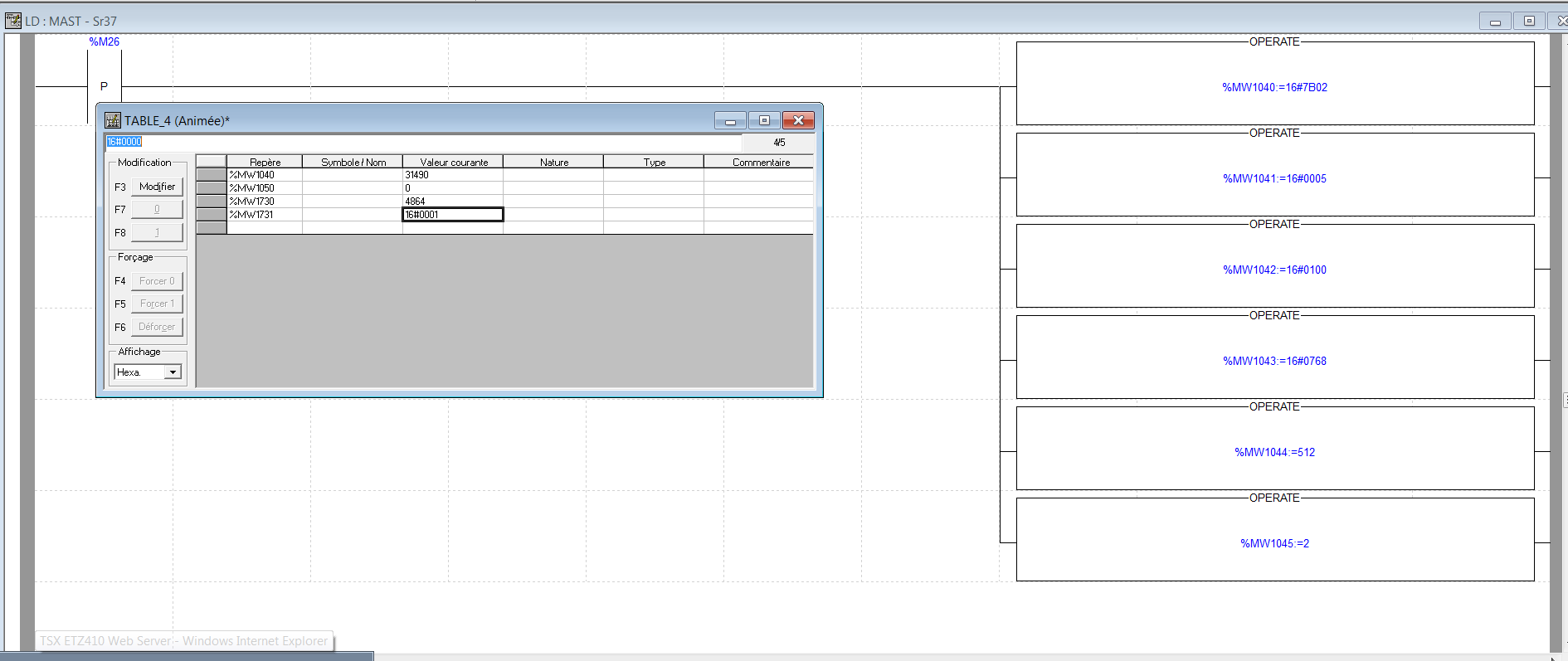Select the %MW1040 row header
The image size is (1568, 661).
point(212,175)
